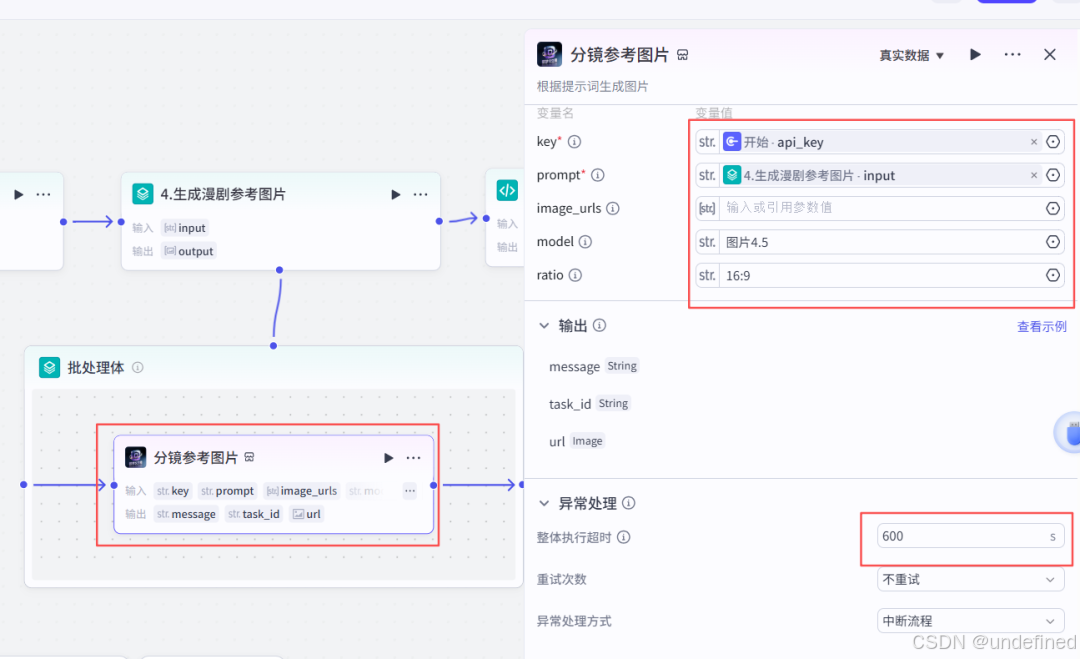Select the 分镜参考图片 node title on canvas

point(196,457)
